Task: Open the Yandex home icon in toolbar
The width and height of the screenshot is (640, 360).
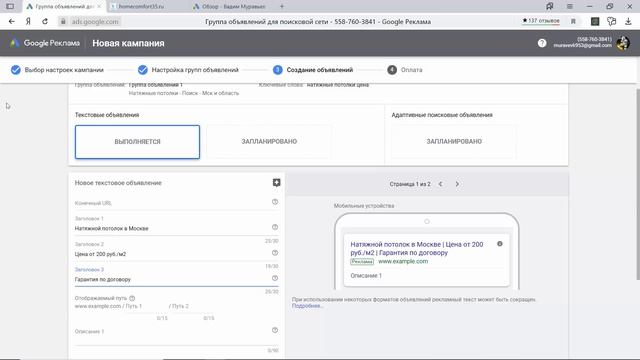Action: pyautogui.click(x=28, y=22)
